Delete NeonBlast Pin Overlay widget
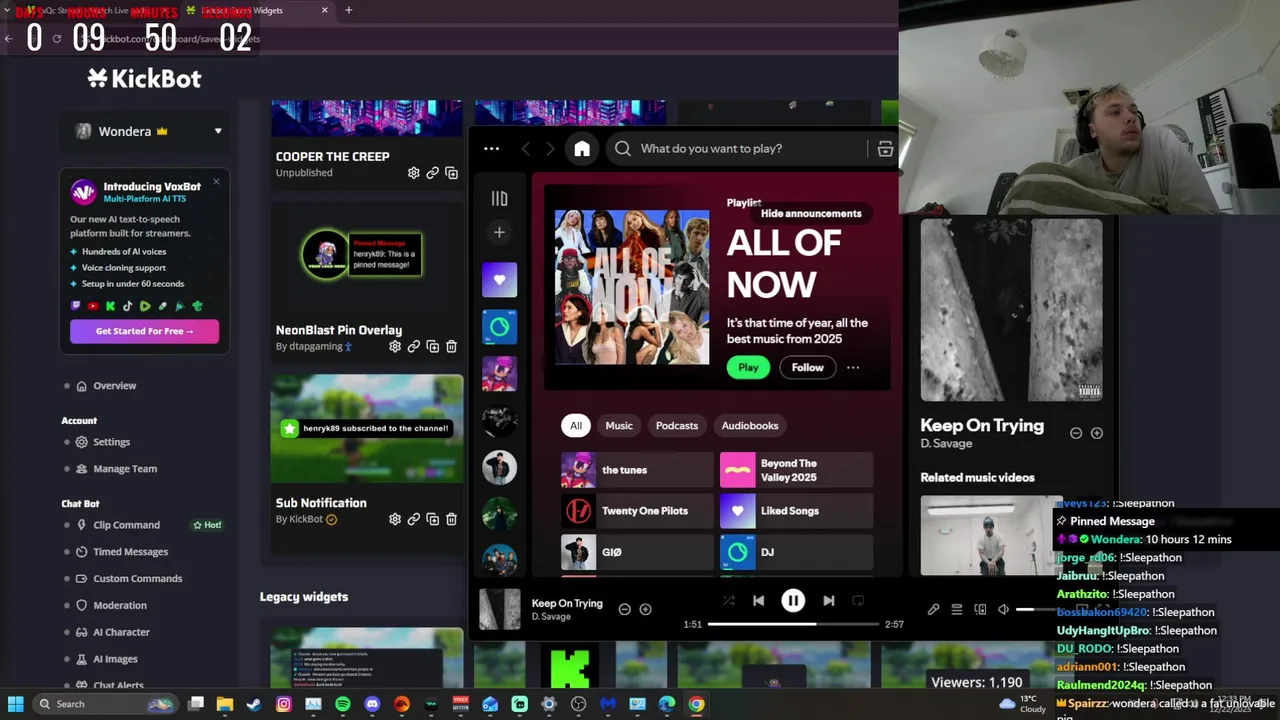The image size is (1280, 720). pos(451,346)
